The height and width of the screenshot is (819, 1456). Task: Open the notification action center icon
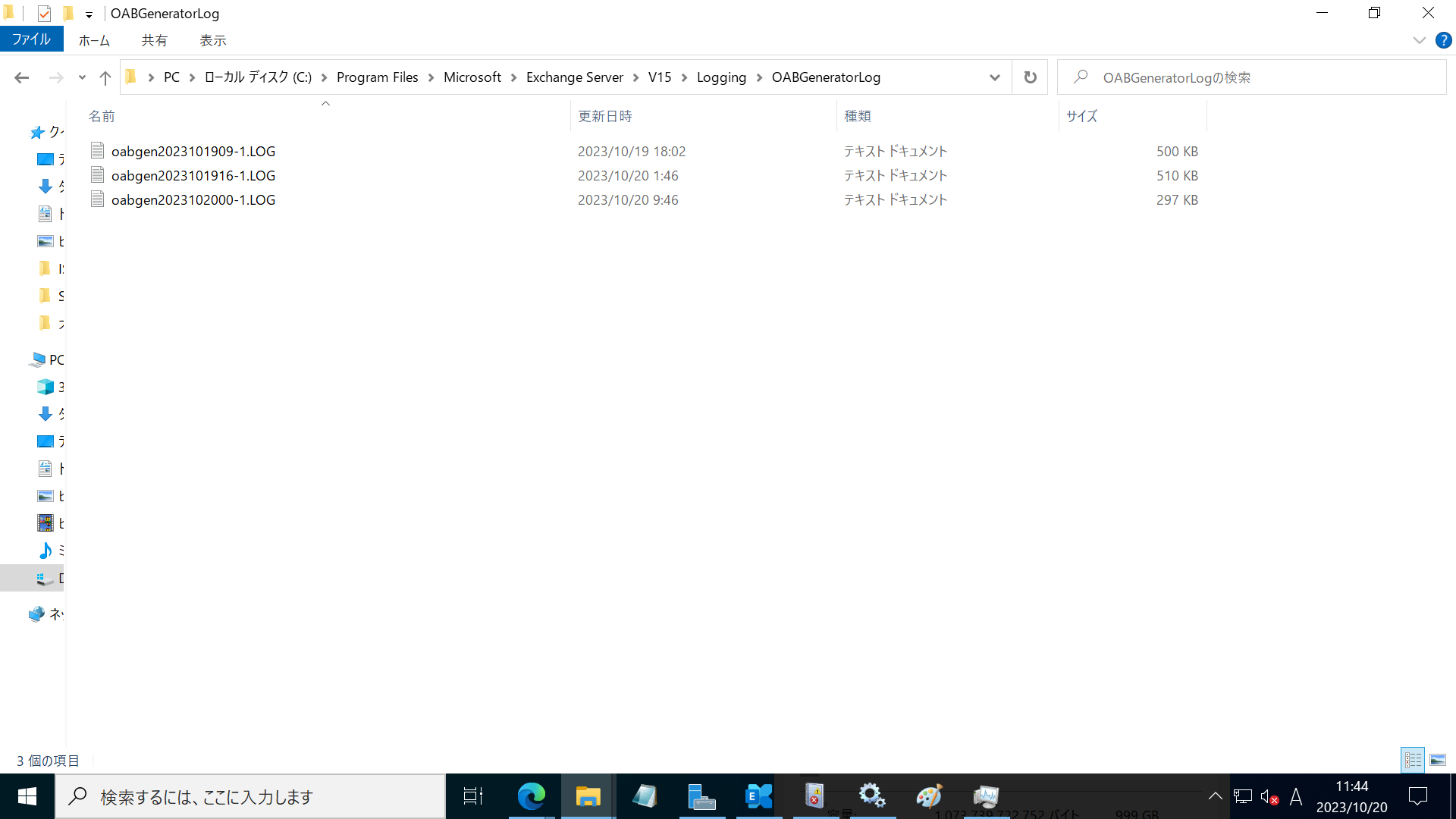click(x=1417, y=796)
